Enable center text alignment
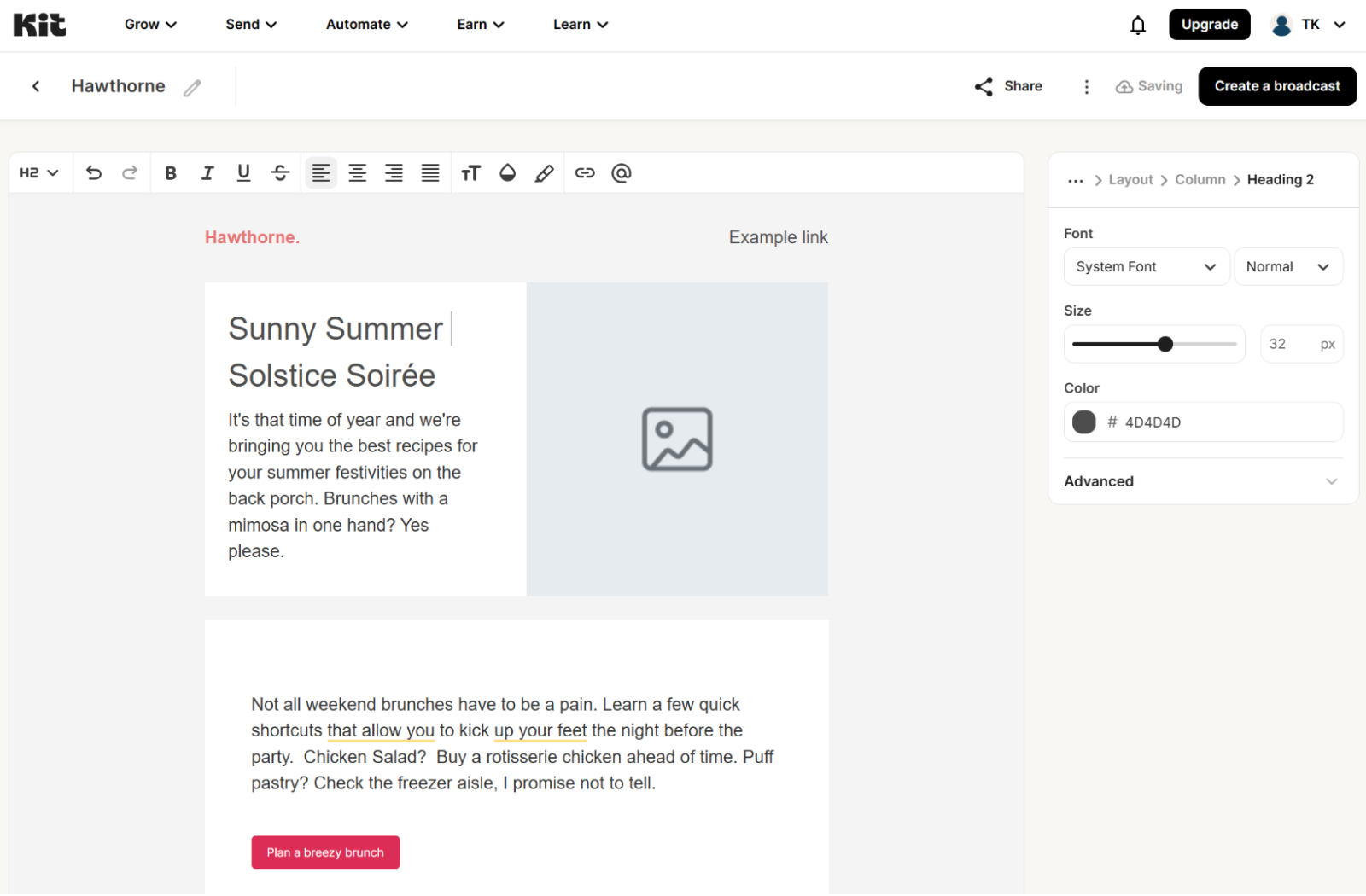This screenshot has width=1366, height=896. 358,173
